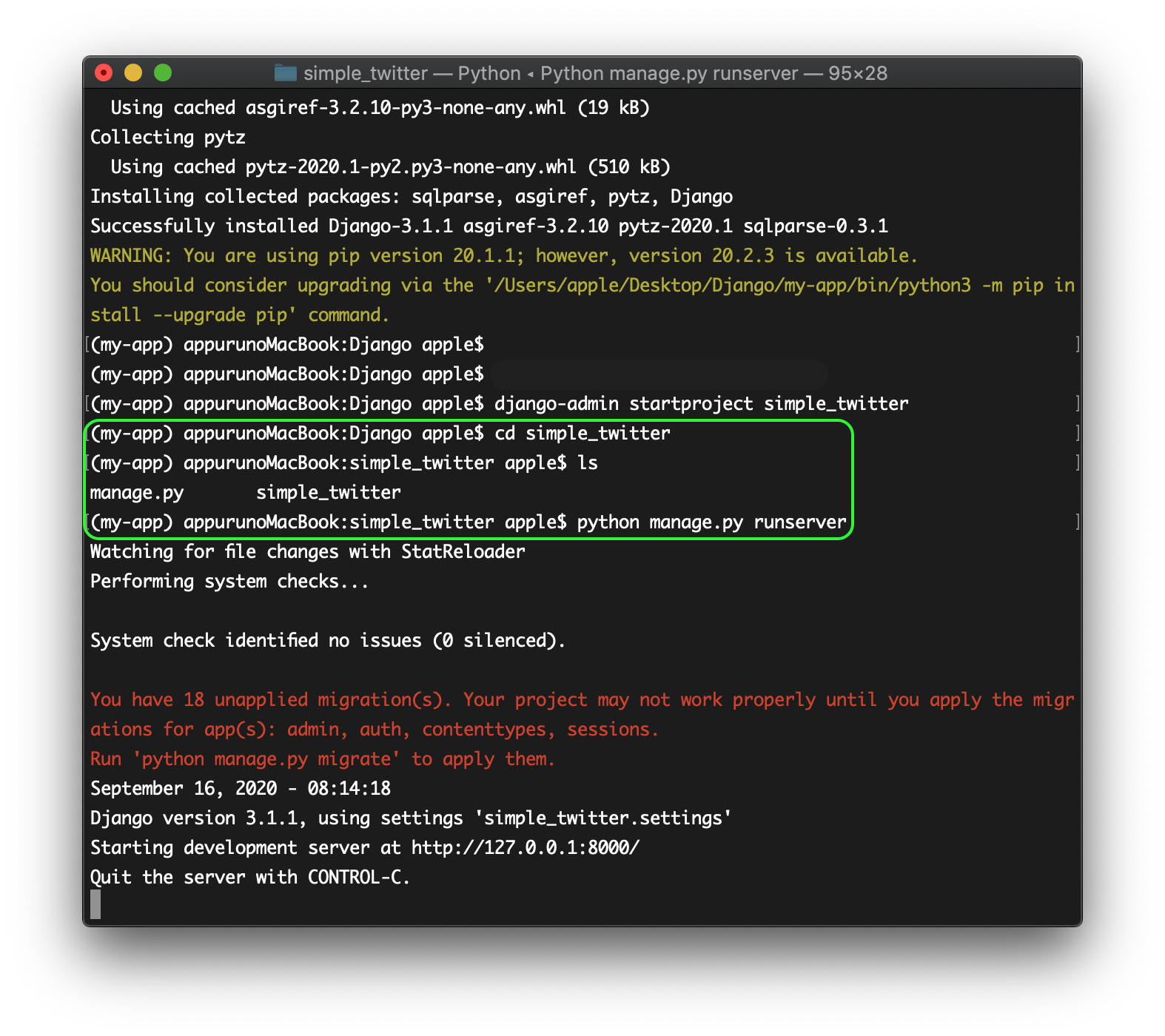Click the yellow 'WARNING: You are using pip' line
This screenshot has height=1036, width=1165.
click(503, 256)
